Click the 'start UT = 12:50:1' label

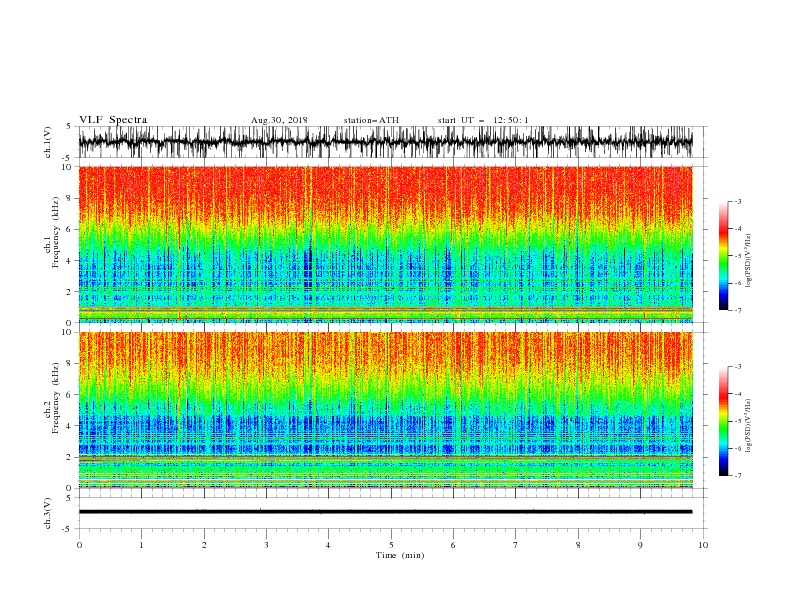(483, 120)
